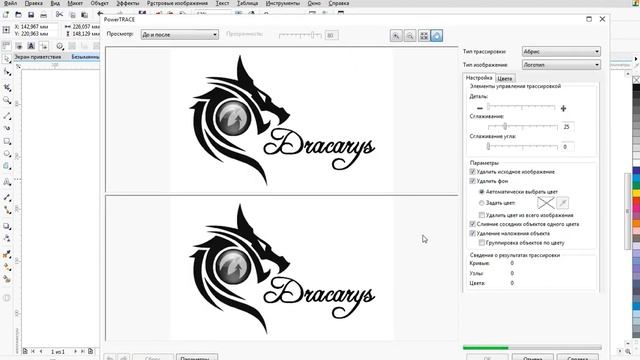Select the Автоматически выбрать цвет radio button
Image resolution: width=640 pixels, height=360 pixels.
click(482, 191)
